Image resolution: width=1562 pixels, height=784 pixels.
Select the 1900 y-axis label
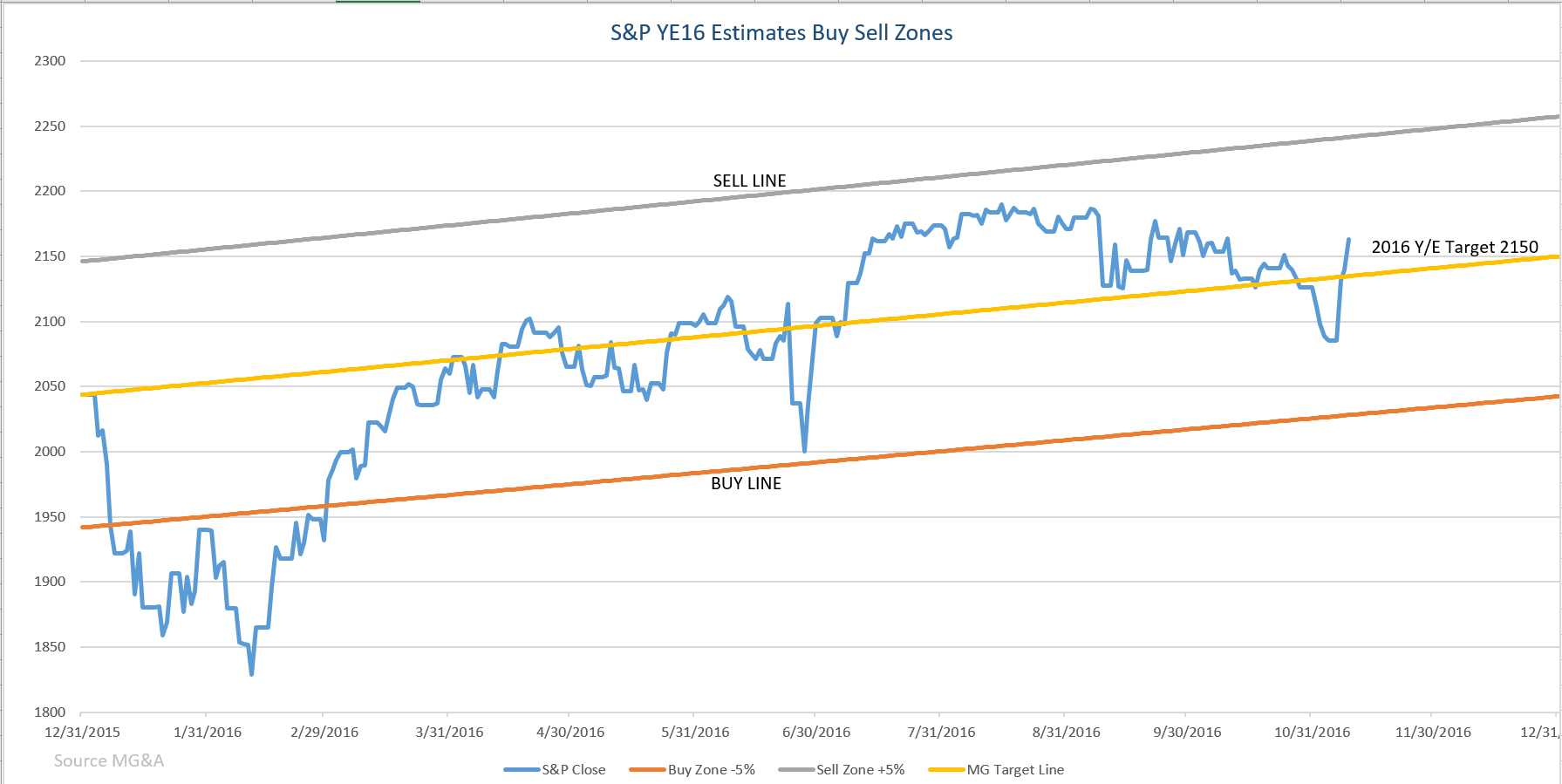click(x=50, y=582)
